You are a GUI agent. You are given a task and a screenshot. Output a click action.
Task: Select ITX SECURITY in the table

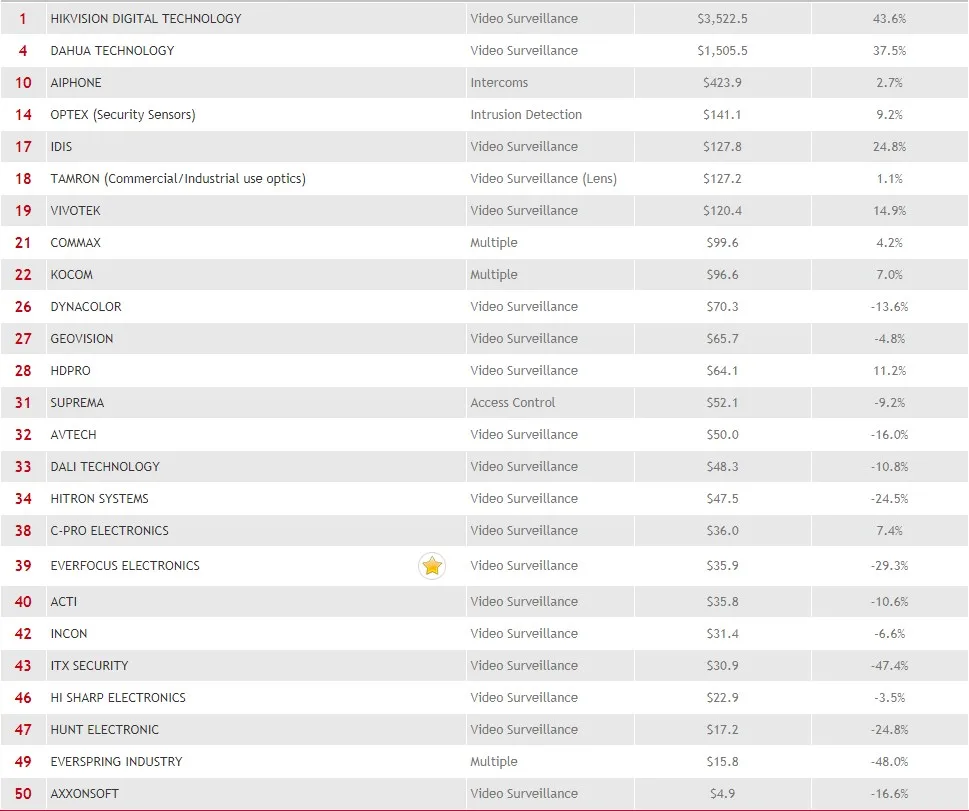(x=89, y=666)
